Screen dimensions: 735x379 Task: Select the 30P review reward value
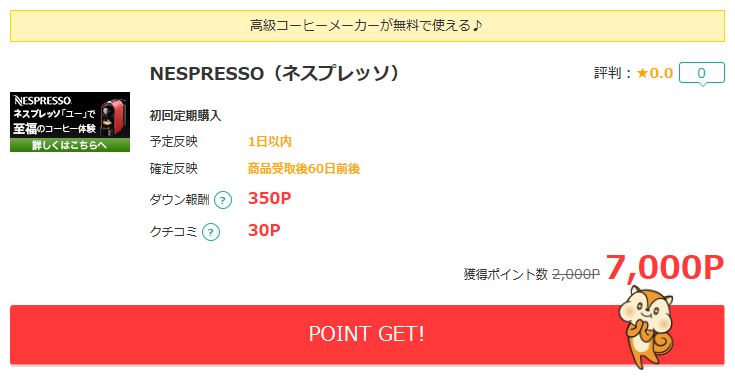coord(264,230)
